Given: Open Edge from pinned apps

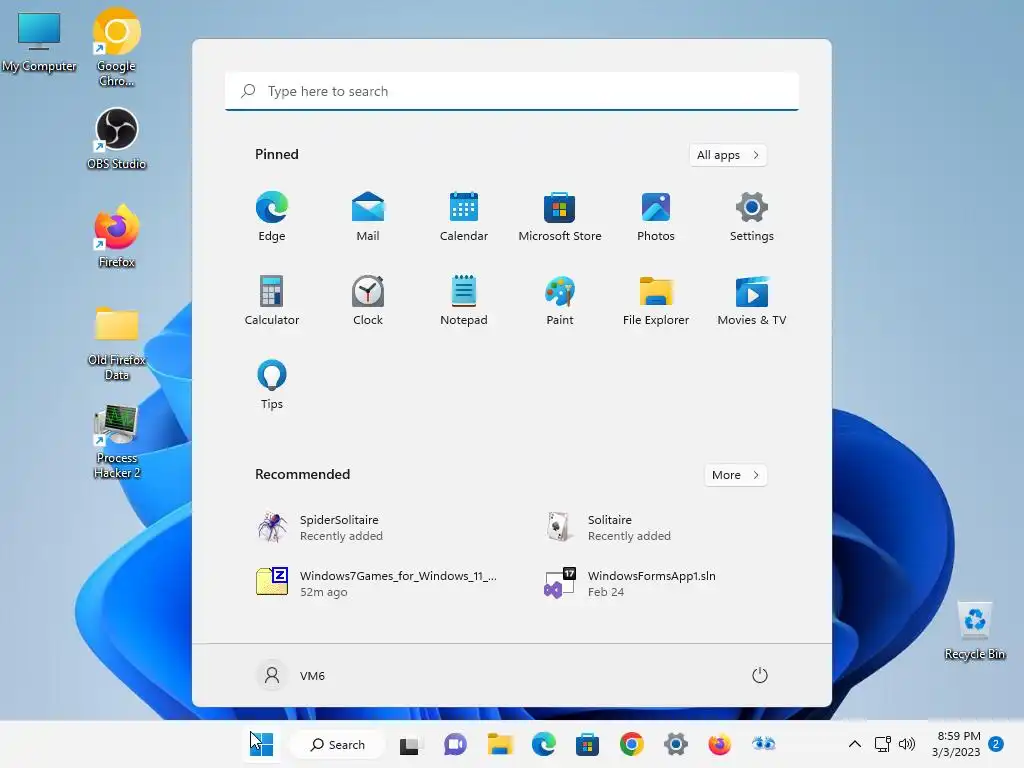Looking at the screenshot, I should point(272,216).
